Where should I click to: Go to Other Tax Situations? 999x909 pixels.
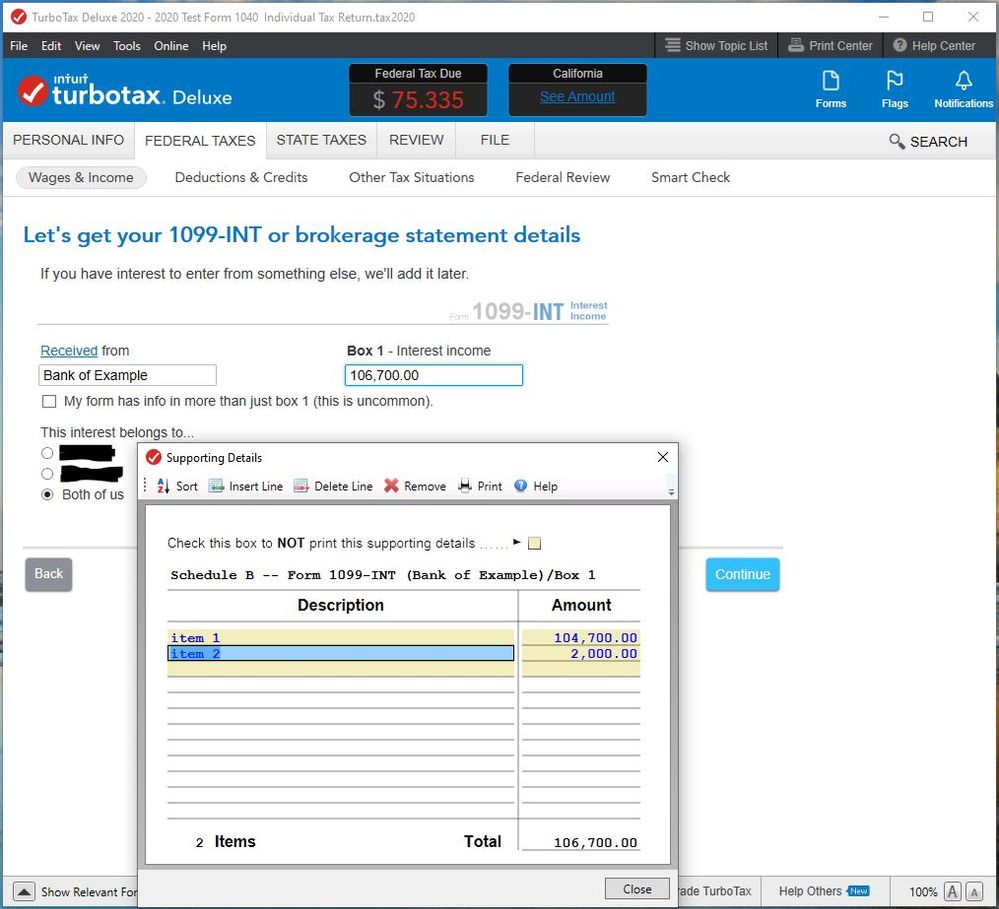coord(412,177)
